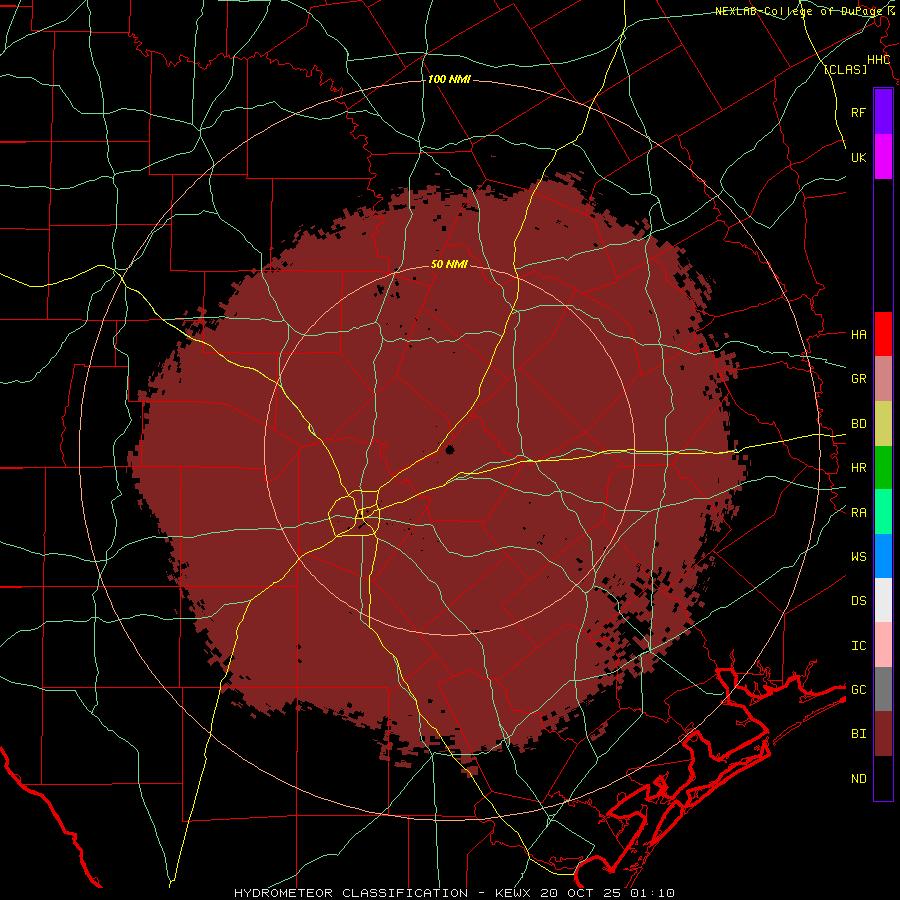This screenshot has height=900, width=900.
Task: Click the UK legend label
Action: pos(858,157)
